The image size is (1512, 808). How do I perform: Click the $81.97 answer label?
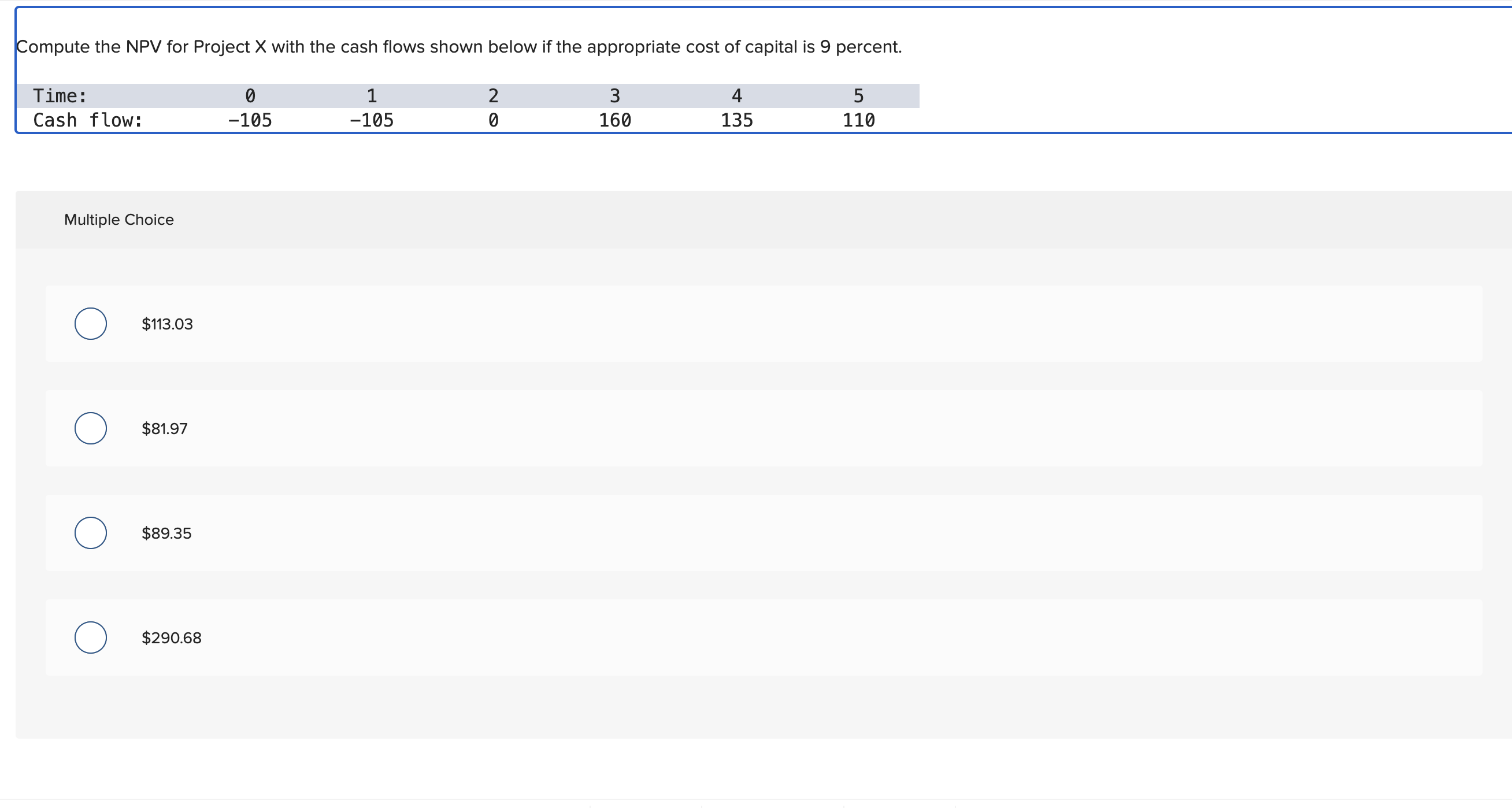(x=164, y=428)
